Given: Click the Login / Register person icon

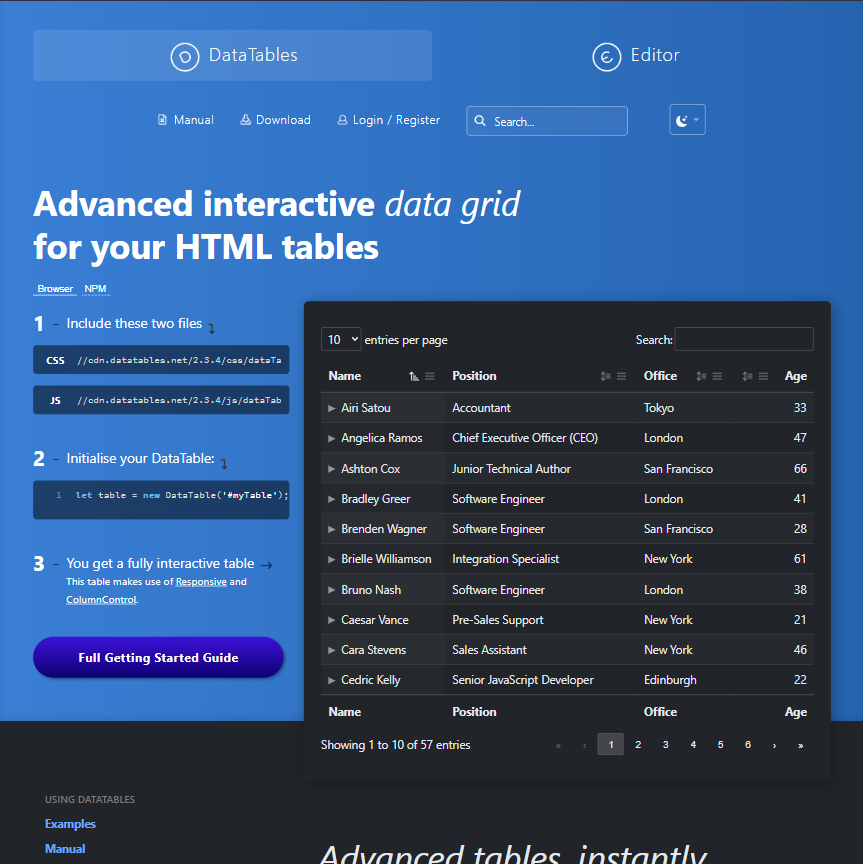Looking at the screenshot, I should coord(344,119).
